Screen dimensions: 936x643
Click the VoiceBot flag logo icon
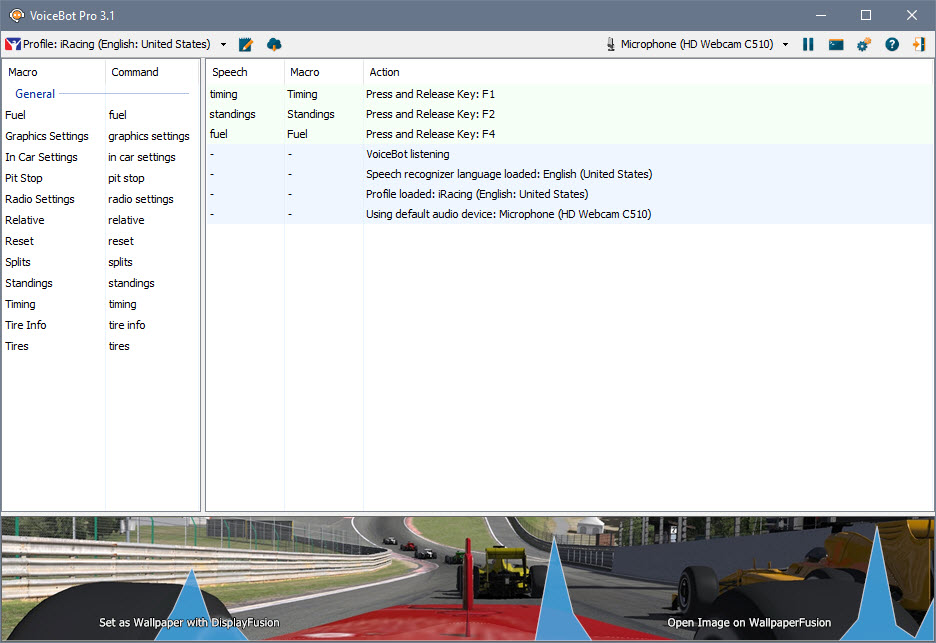coord(14,44)
